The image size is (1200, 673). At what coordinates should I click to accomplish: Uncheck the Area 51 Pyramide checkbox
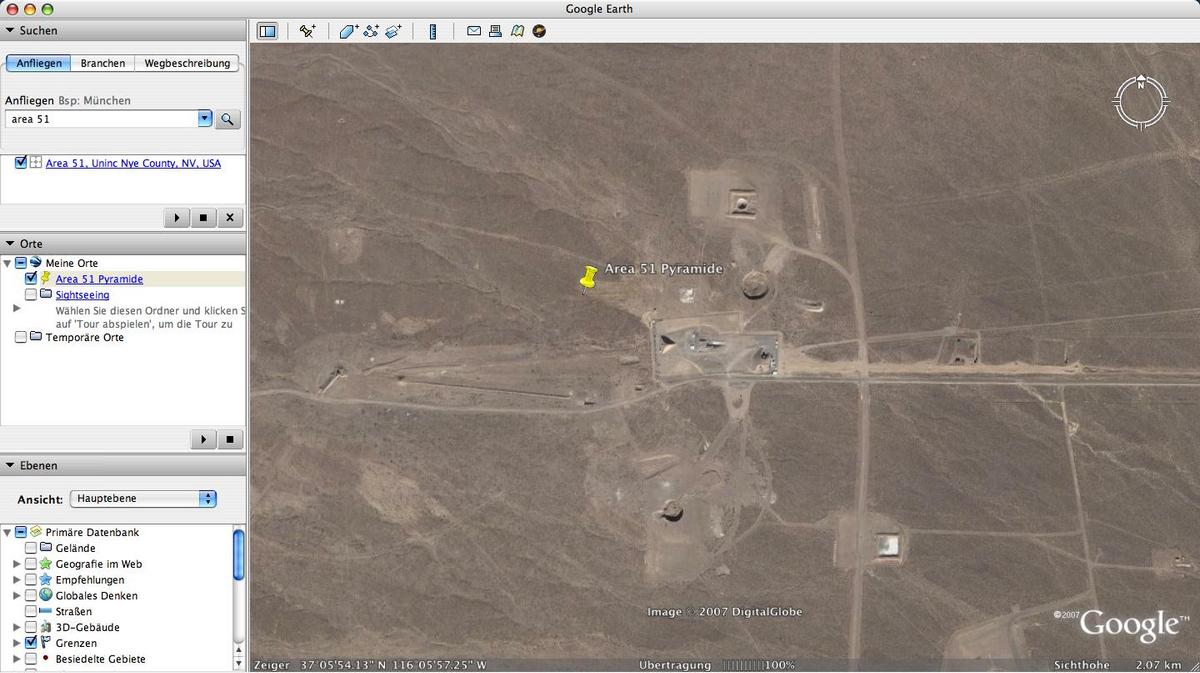pos(31,279)
